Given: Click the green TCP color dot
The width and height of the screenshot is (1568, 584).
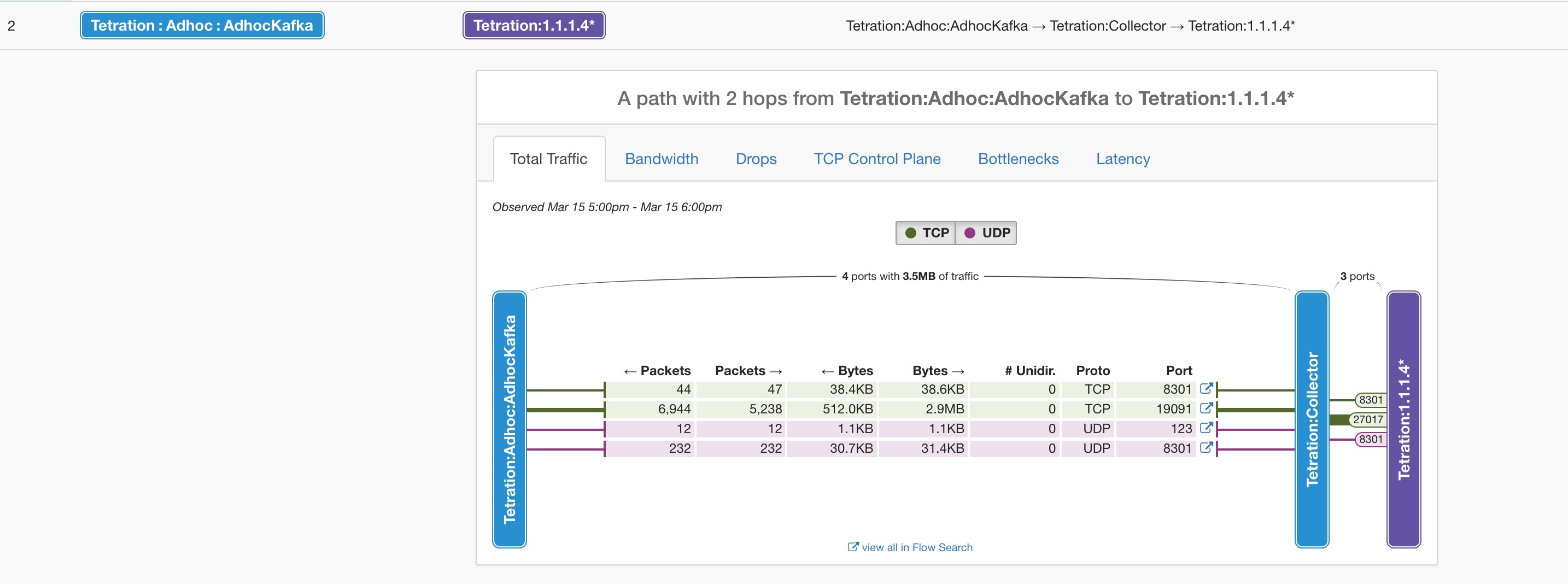Looking at the screenshot, I should 911,232.
